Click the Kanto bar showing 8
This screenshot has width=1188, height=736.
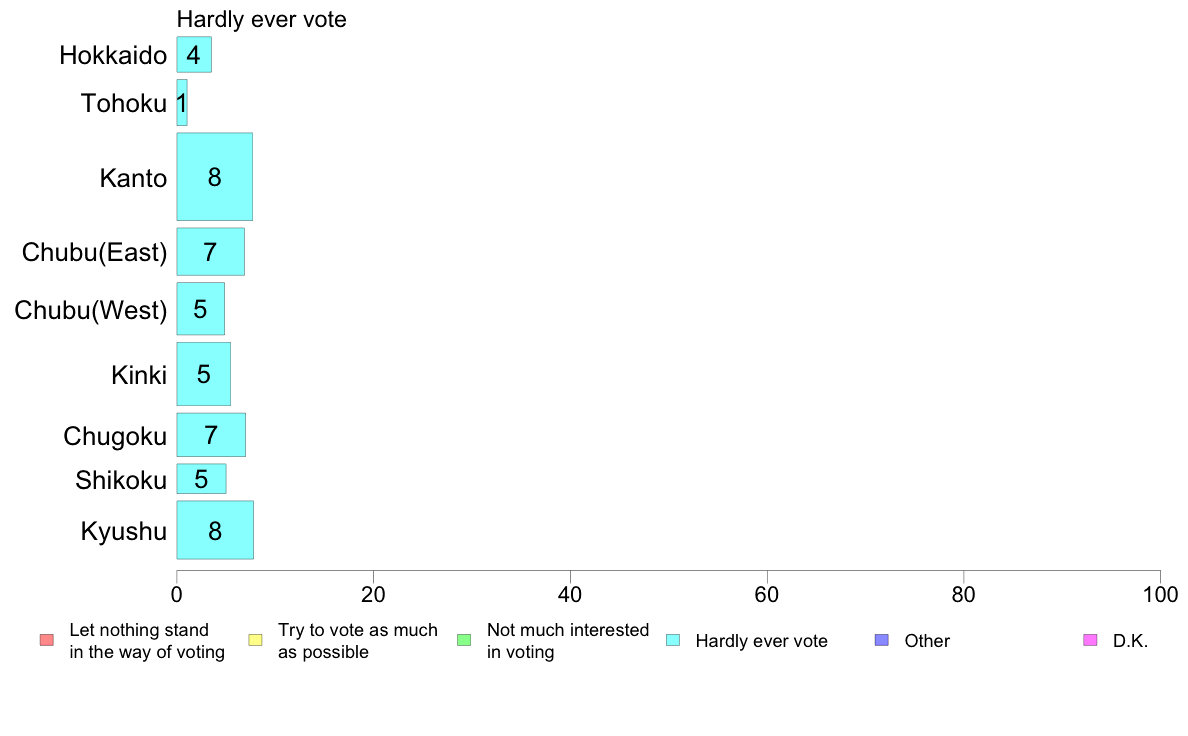coord(214,177)
